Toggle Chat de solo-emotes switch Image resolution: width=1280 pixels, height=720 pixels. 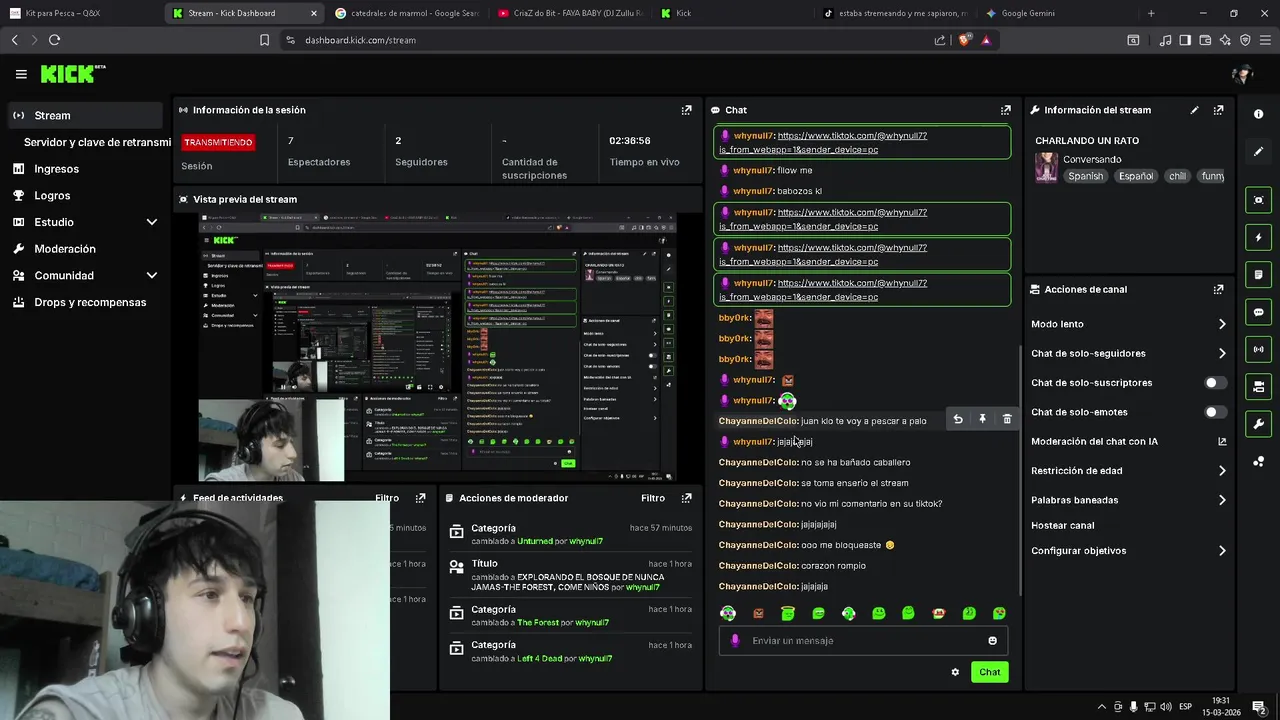pos(1215,412)
